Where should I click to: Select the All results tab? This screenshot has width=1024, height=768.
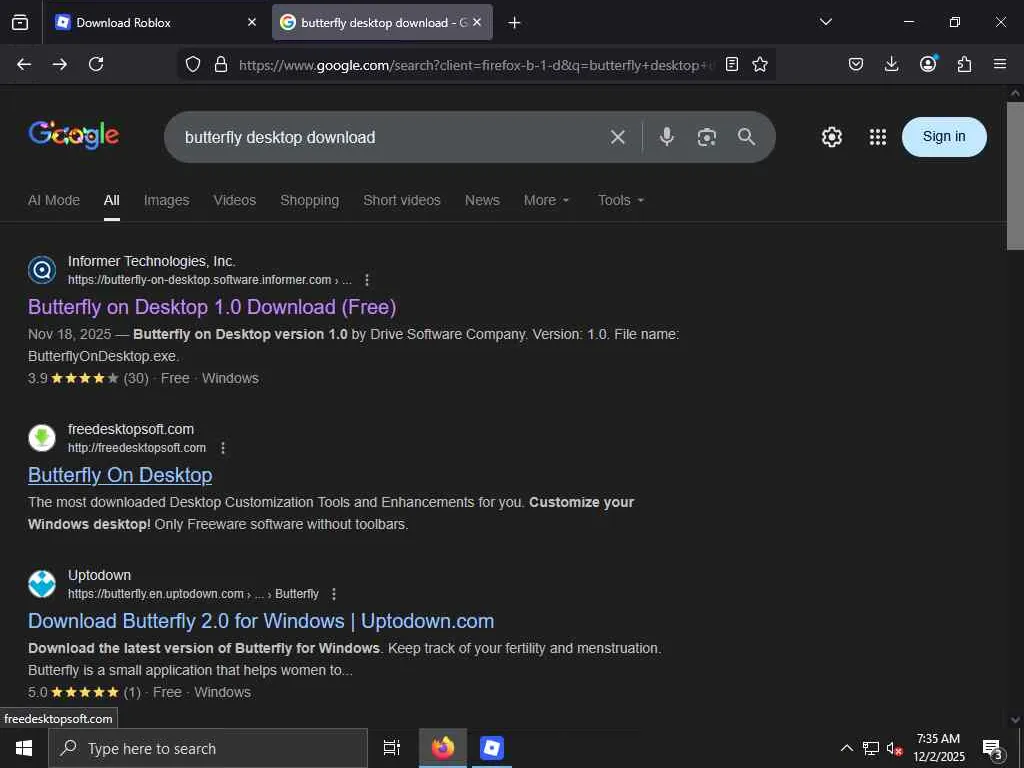click(112, 200)
